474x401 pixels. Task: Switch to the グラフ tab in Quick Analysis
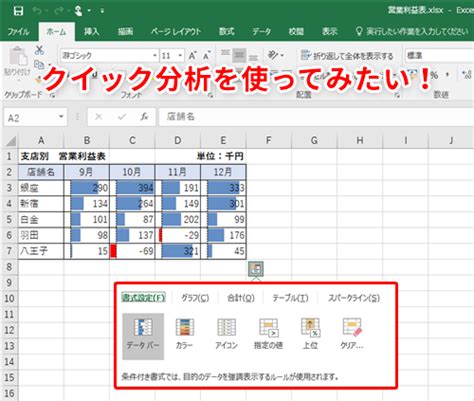[x=195, y=298]
